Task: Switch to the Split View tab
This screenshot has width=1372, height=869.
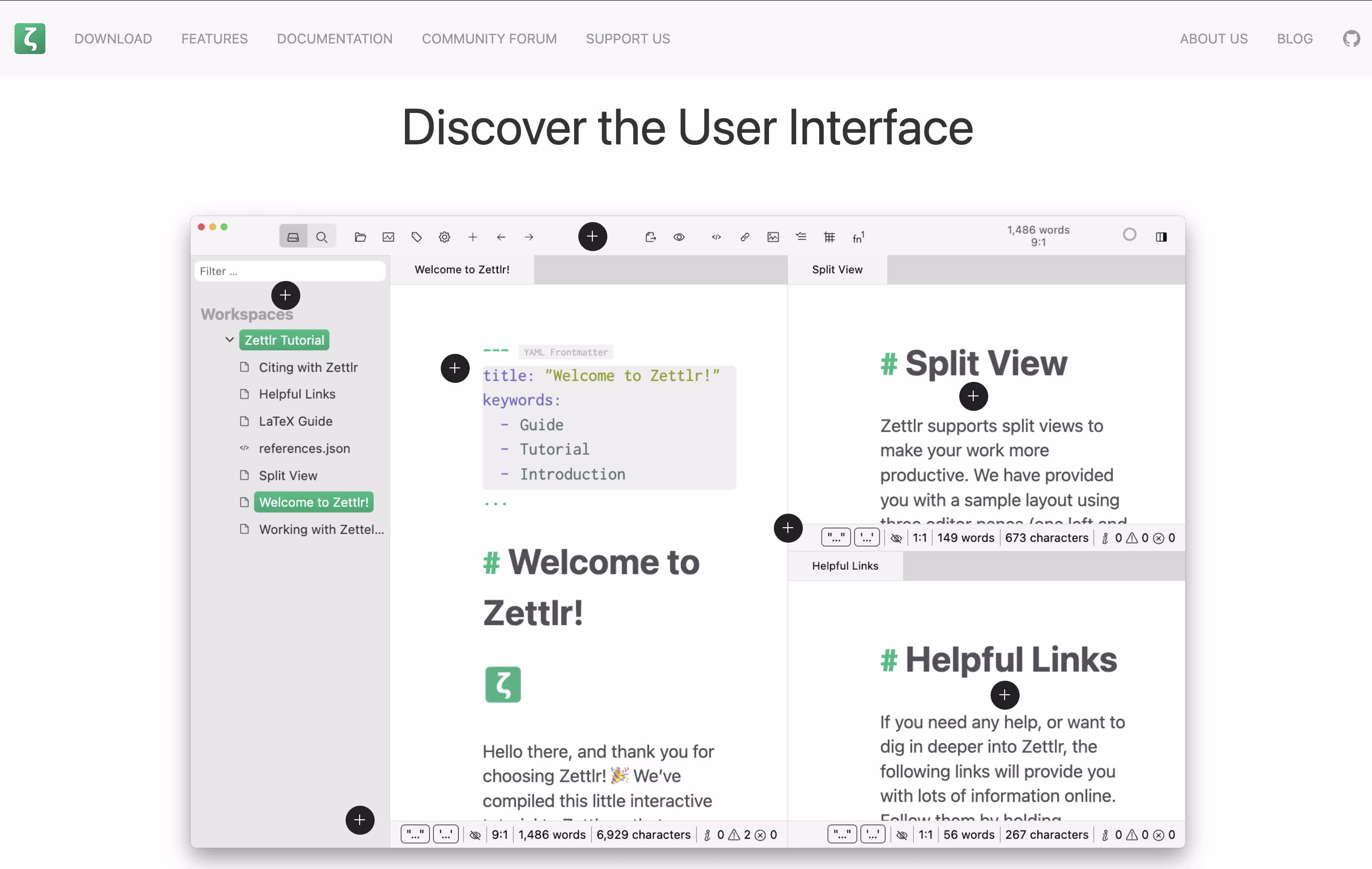Action: coord(837,269)
